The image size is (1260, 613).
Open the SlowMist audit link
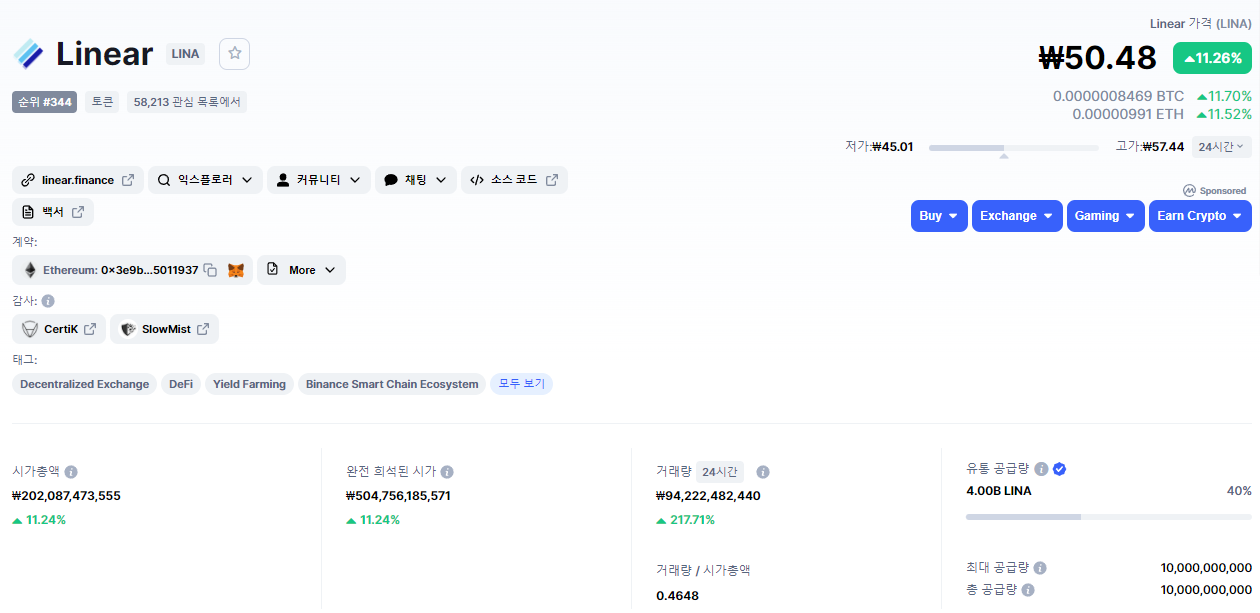164,329
